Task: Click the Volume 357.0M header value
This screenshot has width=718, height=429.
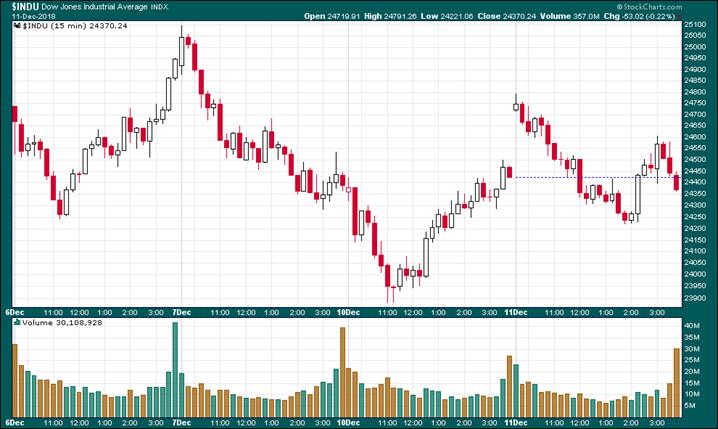Action: point(569,16)
